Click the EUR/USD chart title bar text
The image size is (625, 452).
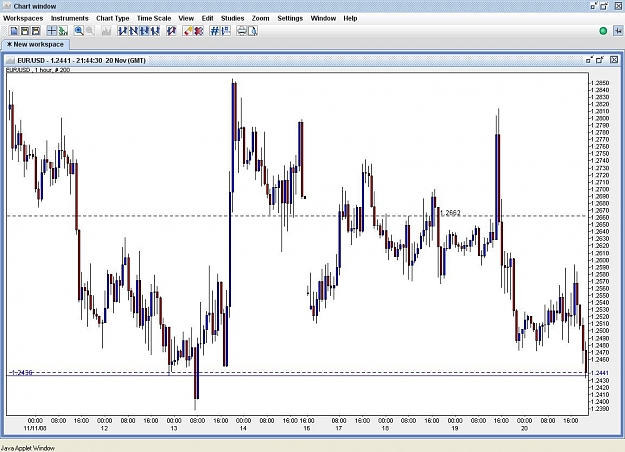(81, 61)
